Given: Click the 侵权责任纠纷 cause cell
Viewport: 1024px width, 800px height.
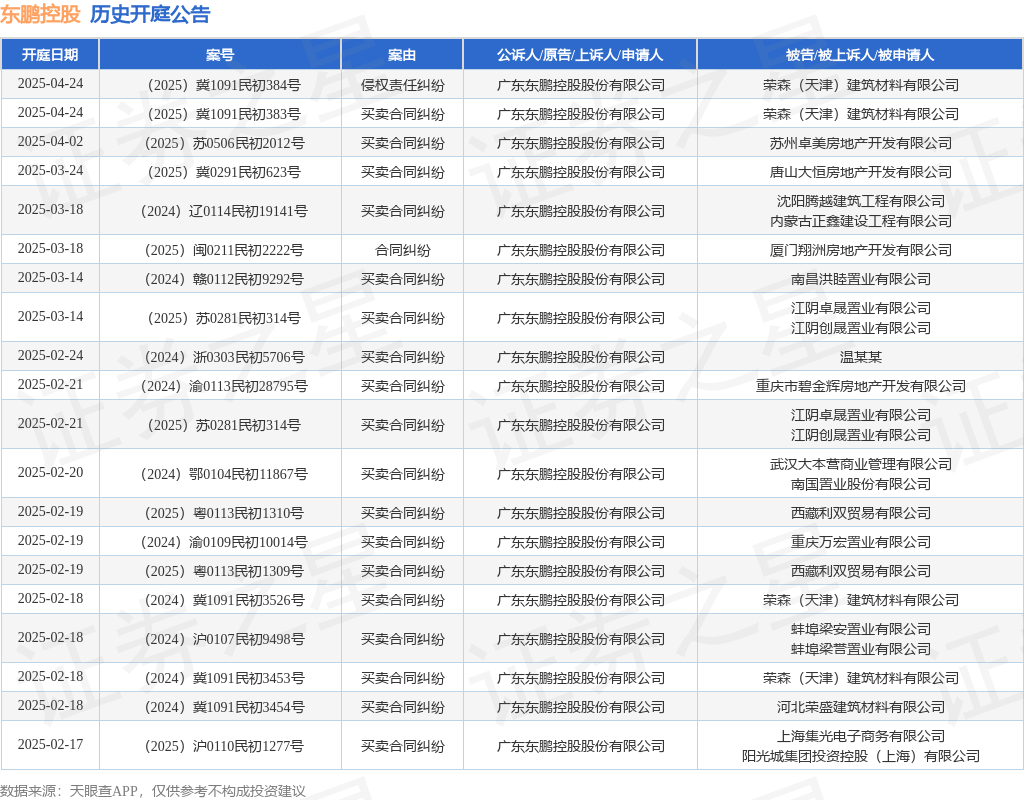Looking at the screenshot, I should point(402,85).
